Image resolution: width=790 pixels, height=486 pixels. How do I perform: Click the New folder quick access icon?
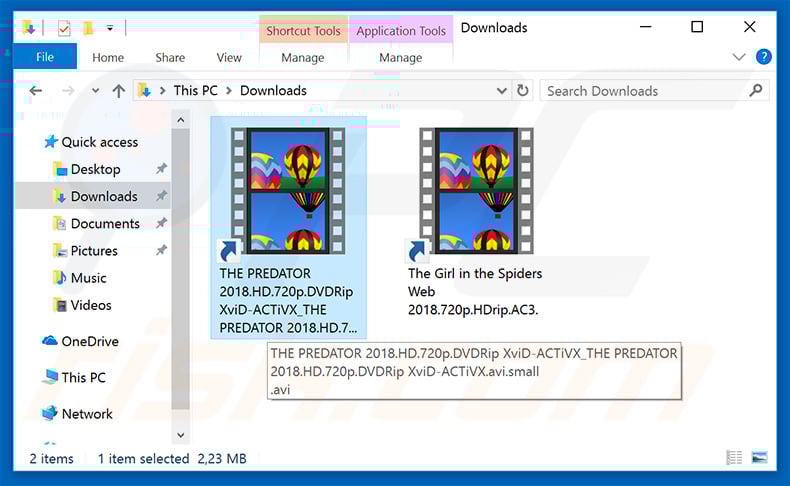tap(88, 28)
